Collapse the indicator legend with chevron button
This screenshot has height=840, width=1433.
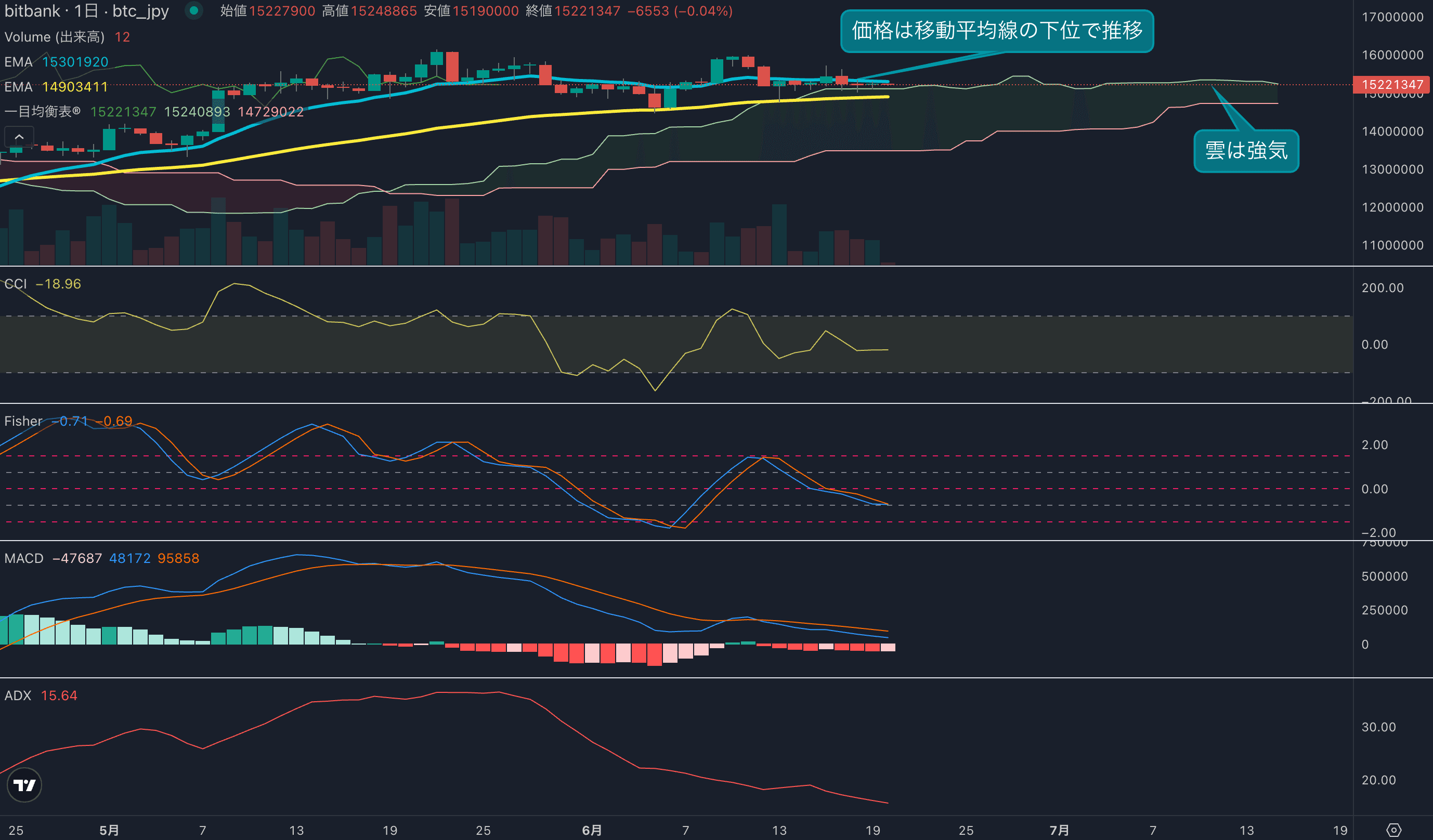pyautogui.click(x=19, y=137)
